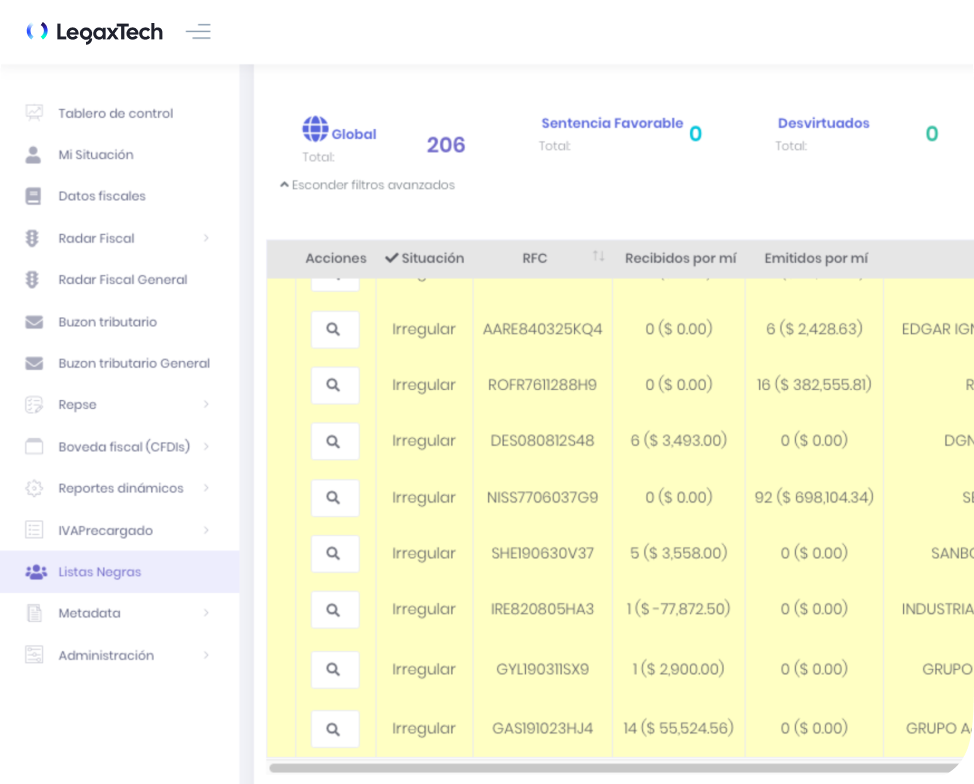Click the Sentencia Favorable filter
Viewport: 974px width, 784px height.
click(612, 123)
